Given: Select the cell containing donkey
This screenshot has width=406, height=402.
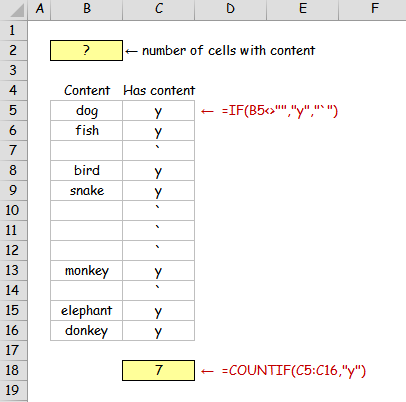Looking at the screenshot, I should pyautogui.click(x=87, y=331).
